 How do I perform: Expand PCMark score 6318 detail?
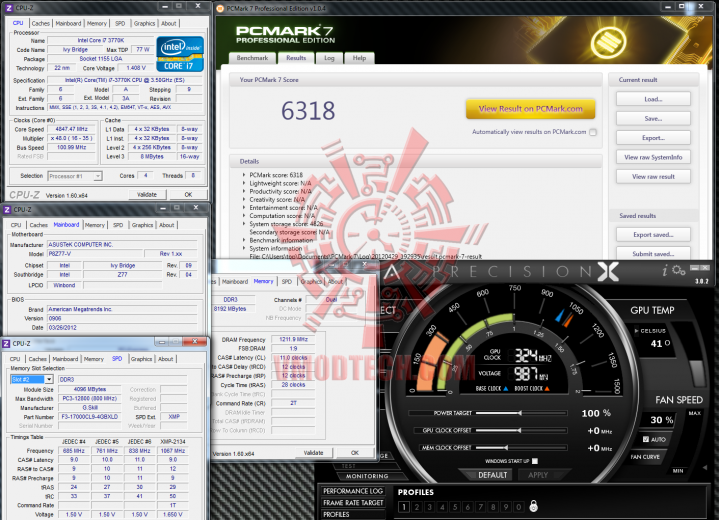(x=244, y=175)
